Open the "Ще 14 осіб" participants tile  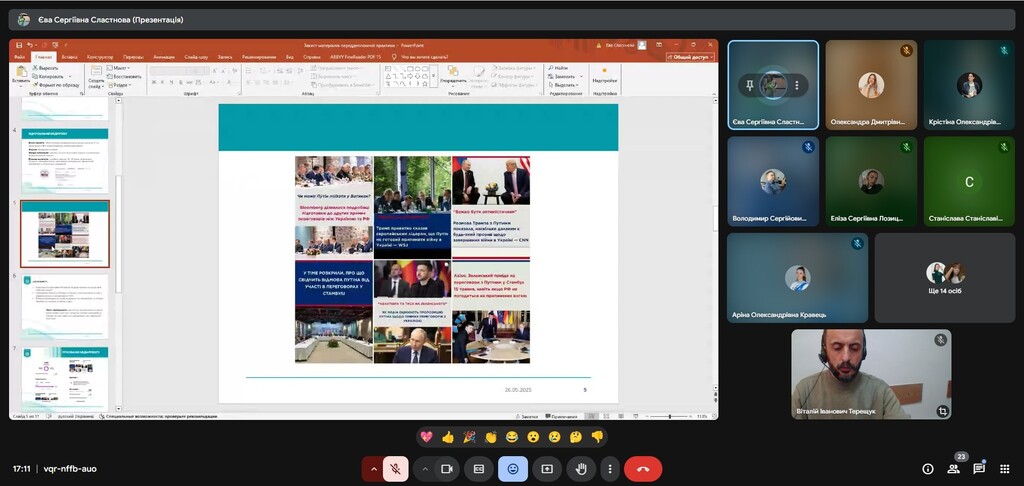click(945, 278)
